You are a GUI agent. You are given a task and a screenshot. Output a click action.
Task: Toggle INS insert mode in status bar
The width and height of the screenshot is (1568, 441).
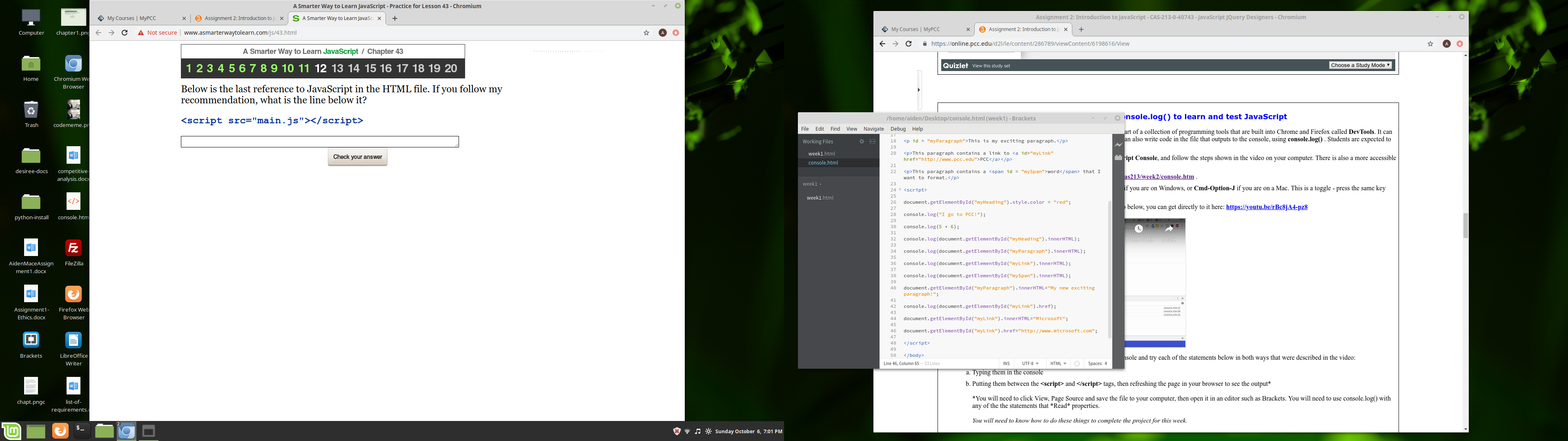(1006, 364)
